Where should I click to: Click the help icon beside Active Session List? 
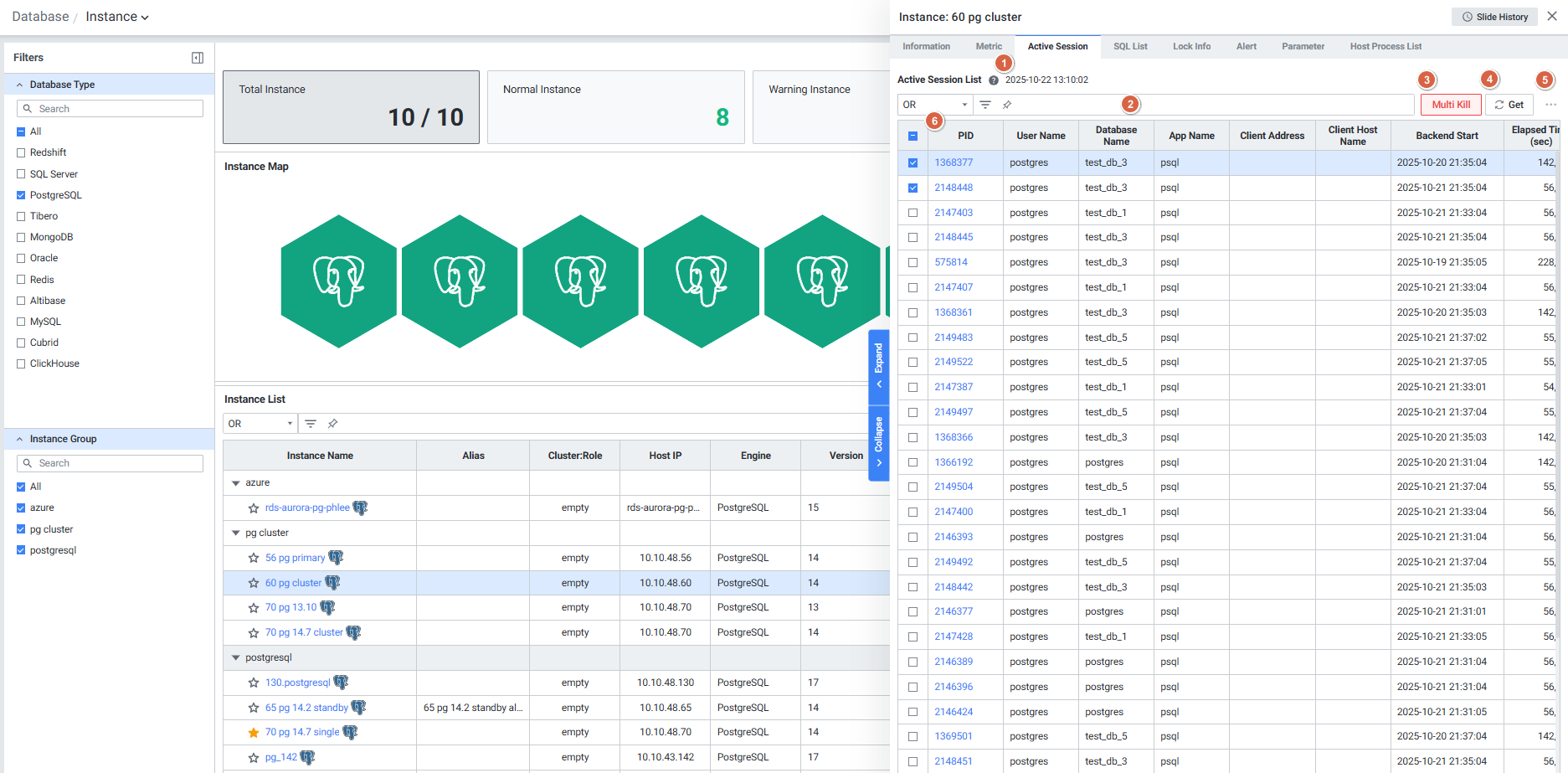(994, 80)
